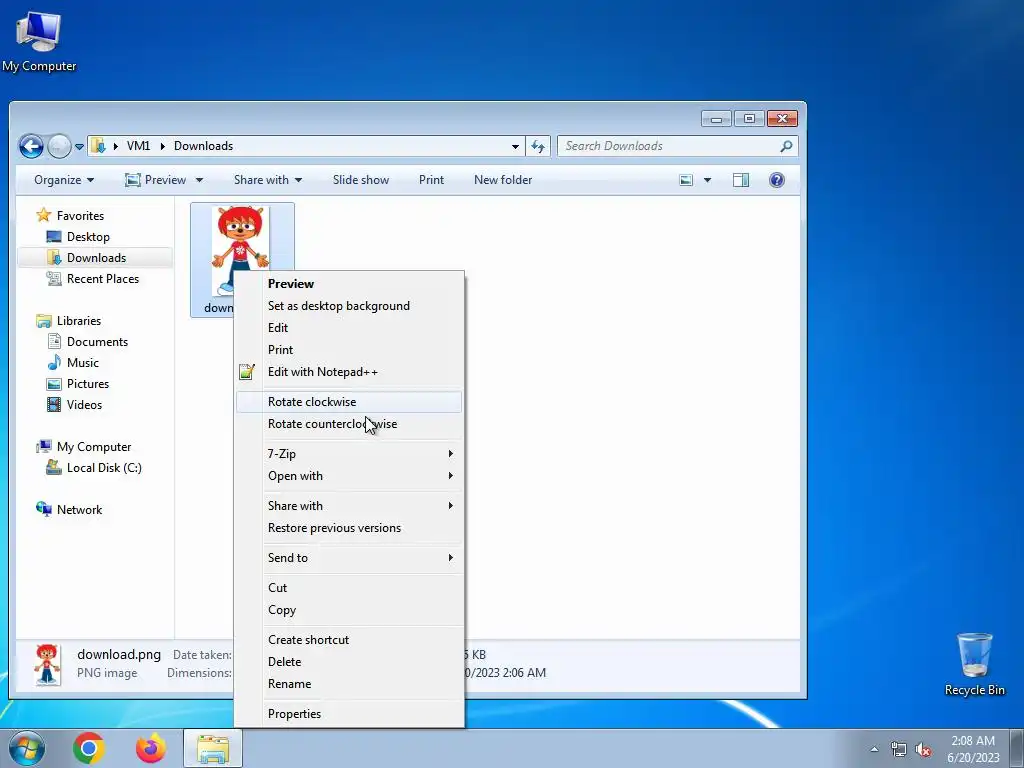Expand Share with in context menu
1024x768 pixels.
tap(349, 506)
